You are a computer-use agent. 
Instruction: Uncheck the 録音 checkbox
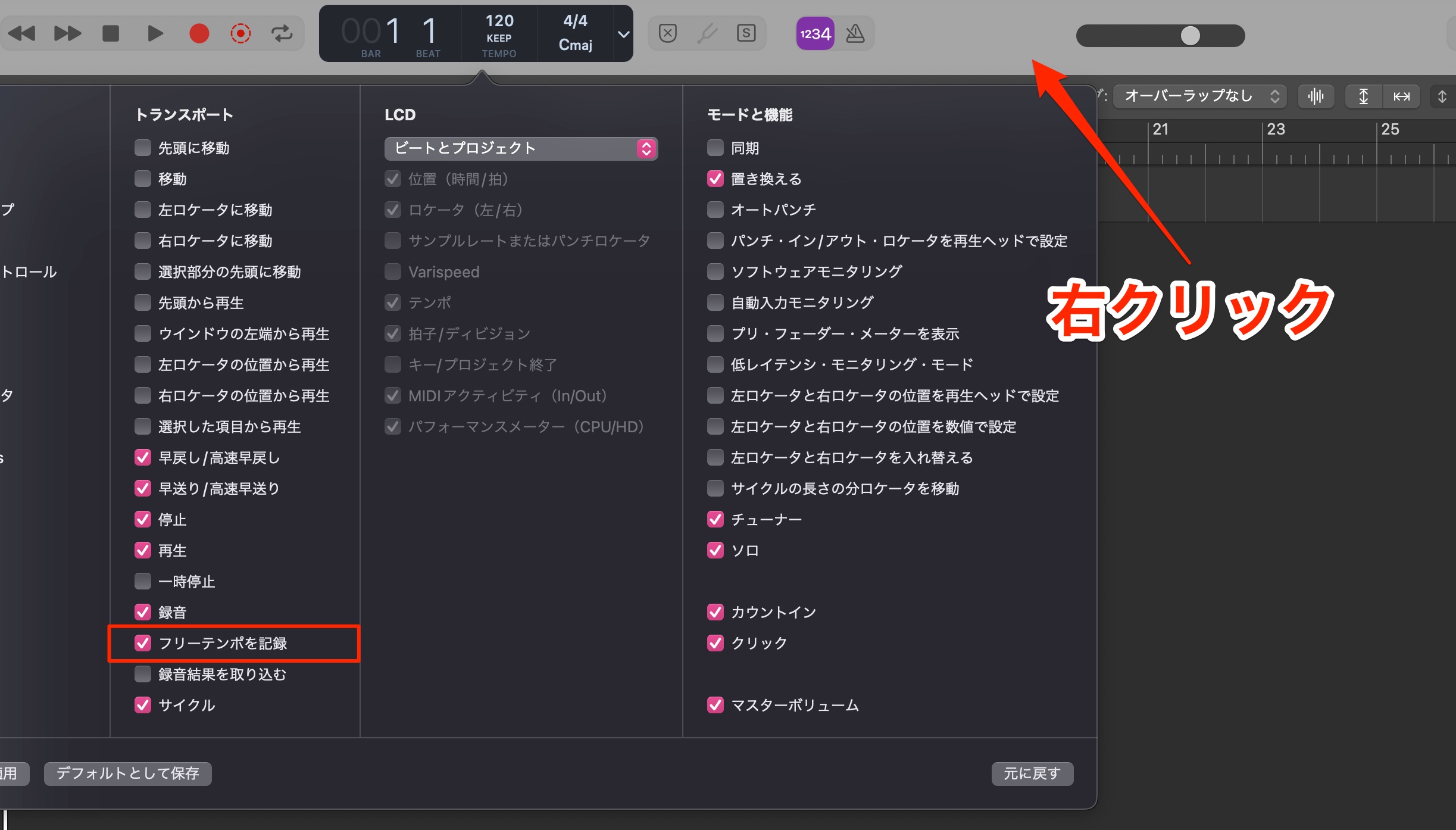tap(143, 612)
